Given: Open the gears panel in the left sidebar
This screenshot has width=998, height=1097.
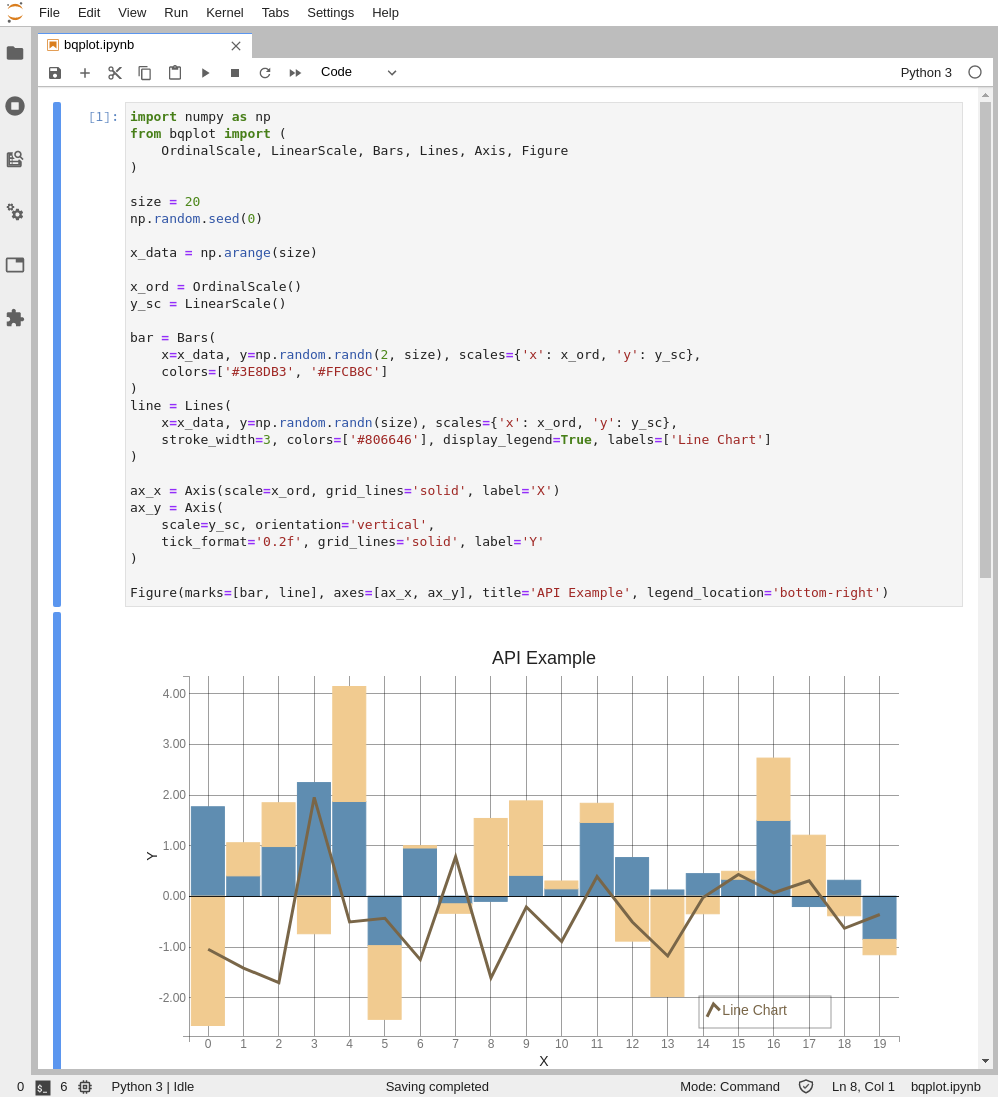Looking at the screenshot, I should pyautogui.click(x=15, y=212).
